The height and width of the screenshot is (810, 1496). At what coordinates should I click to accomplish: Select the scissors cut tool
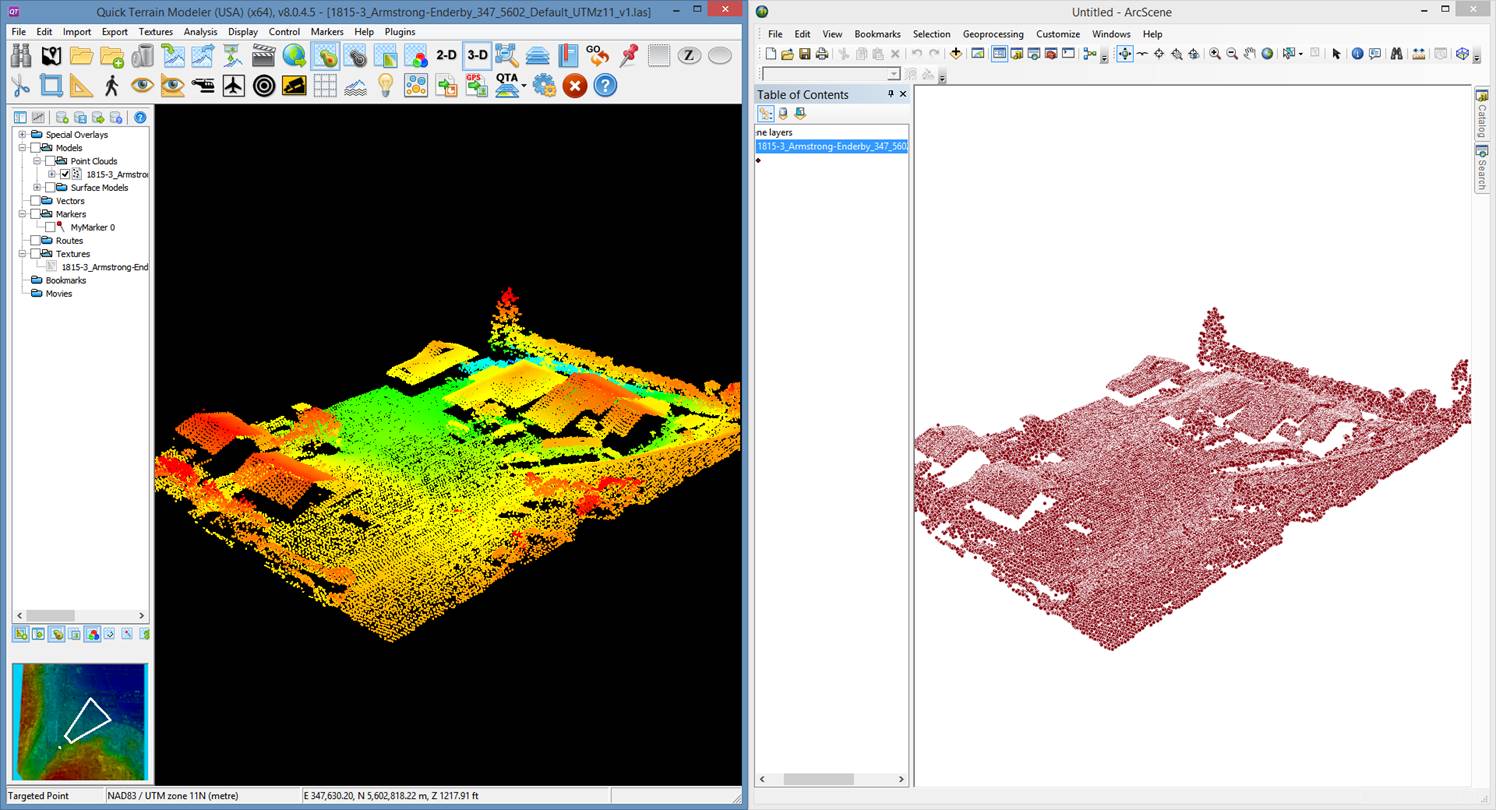pyautogui.click(x=20, y=86)
